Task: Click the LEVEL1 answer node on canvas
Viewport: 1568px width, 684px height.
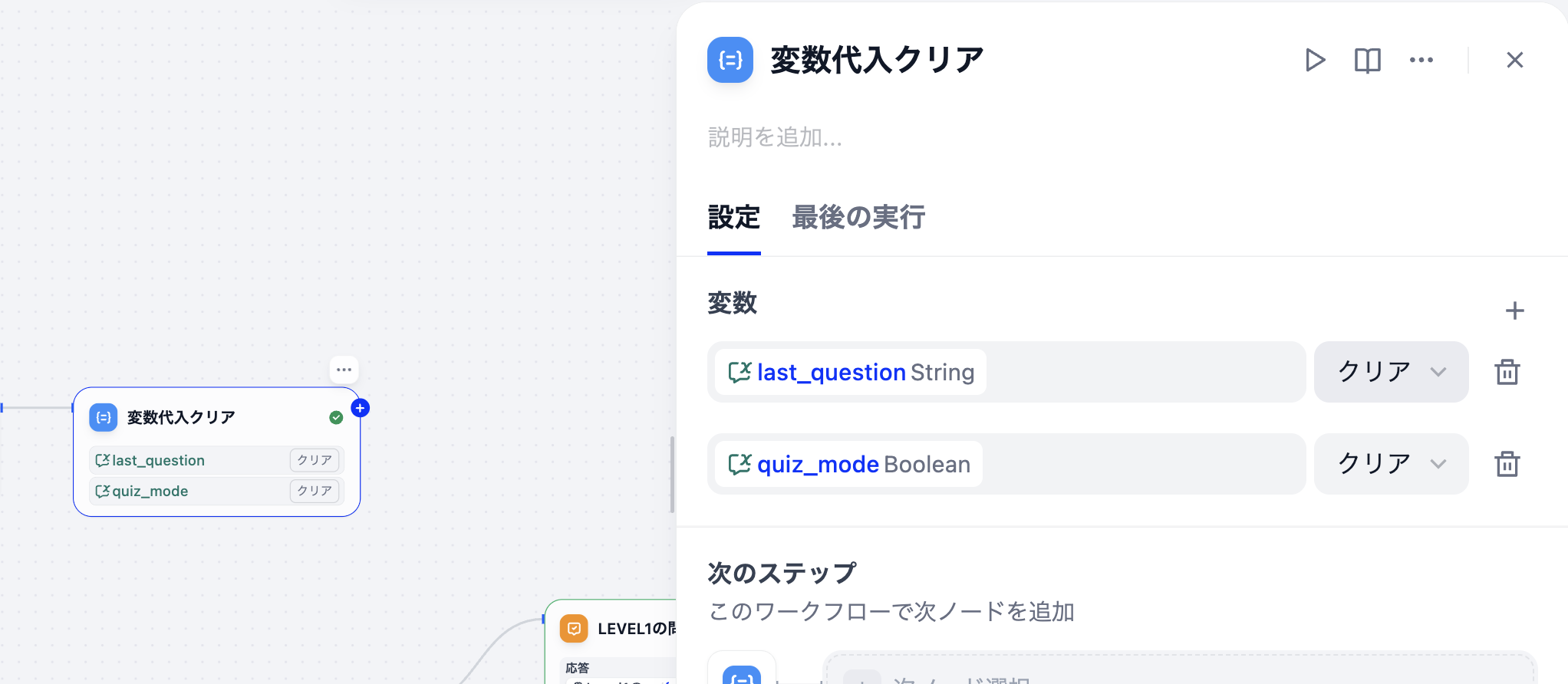Action: [x=611, y=642]
